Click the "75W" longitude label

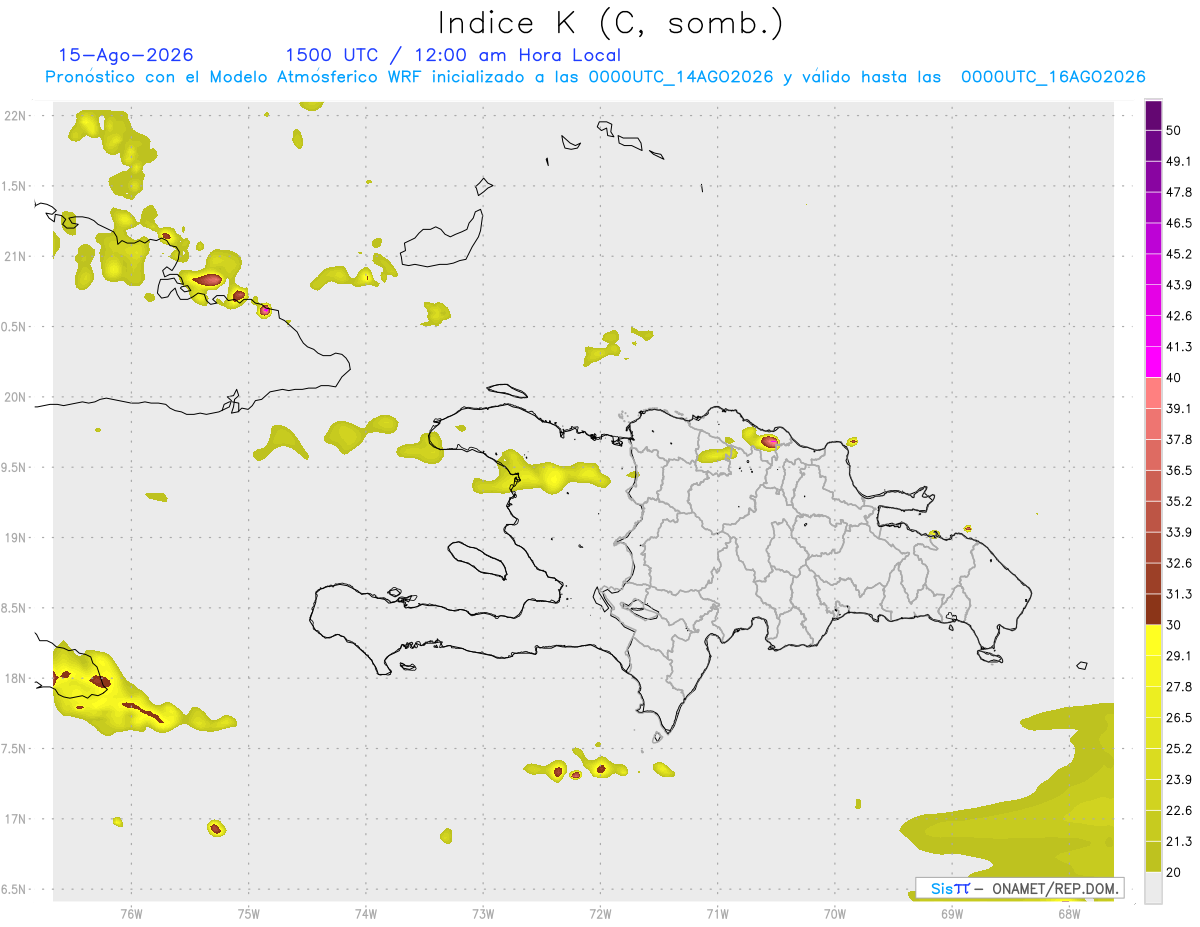(248, 913)
